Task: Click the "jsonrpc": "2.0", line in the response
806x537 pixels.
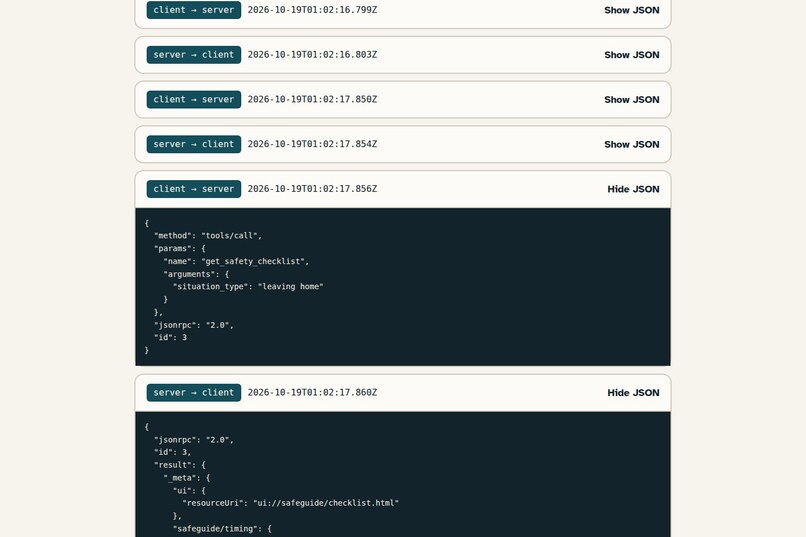Action: pos(194,439)
